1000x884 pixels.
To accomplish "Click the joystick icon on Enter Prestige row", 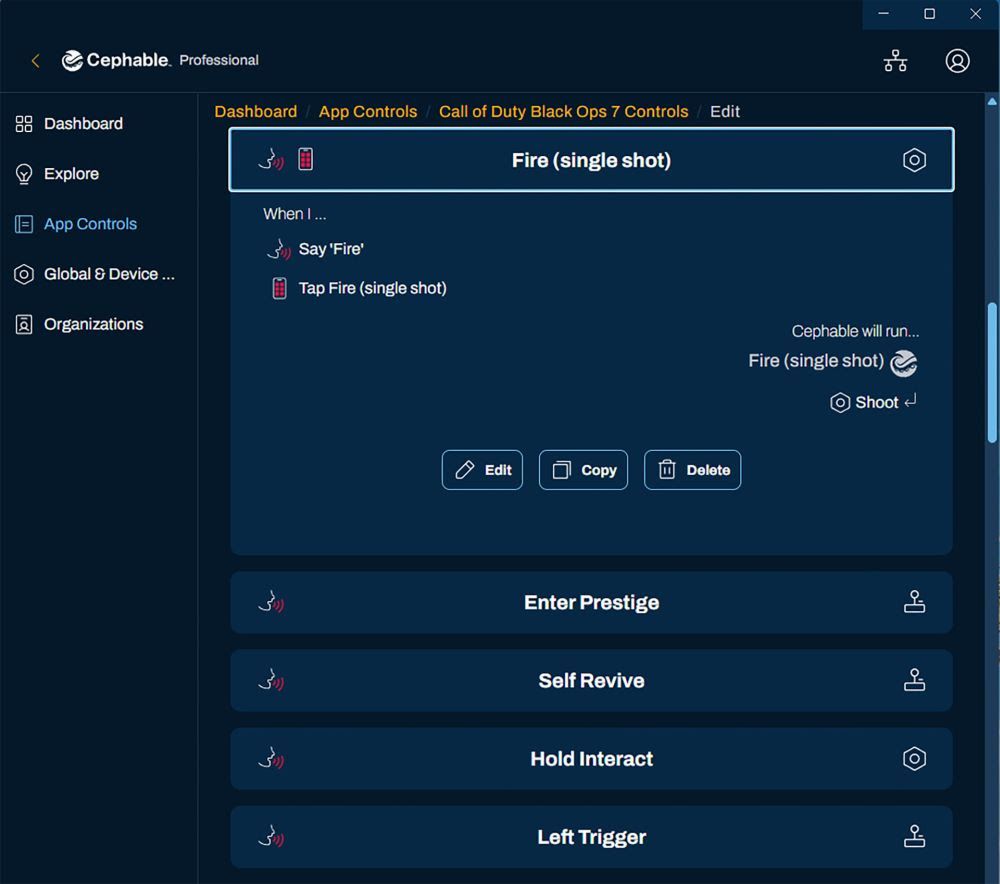I will (x=914, y=602).
